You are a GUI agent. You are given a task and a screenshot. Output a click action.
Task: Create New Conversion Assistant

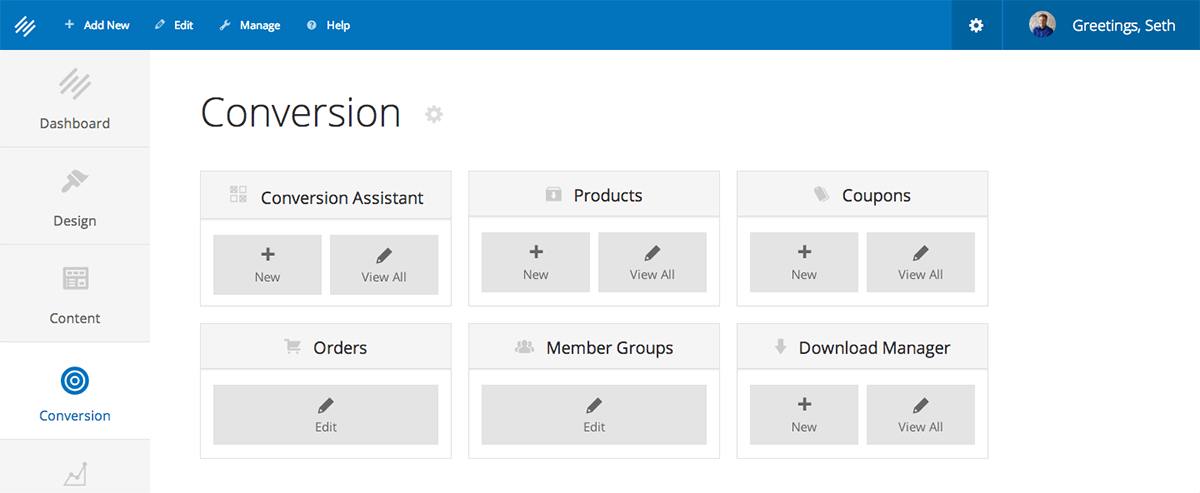click(x=267, y=265)
